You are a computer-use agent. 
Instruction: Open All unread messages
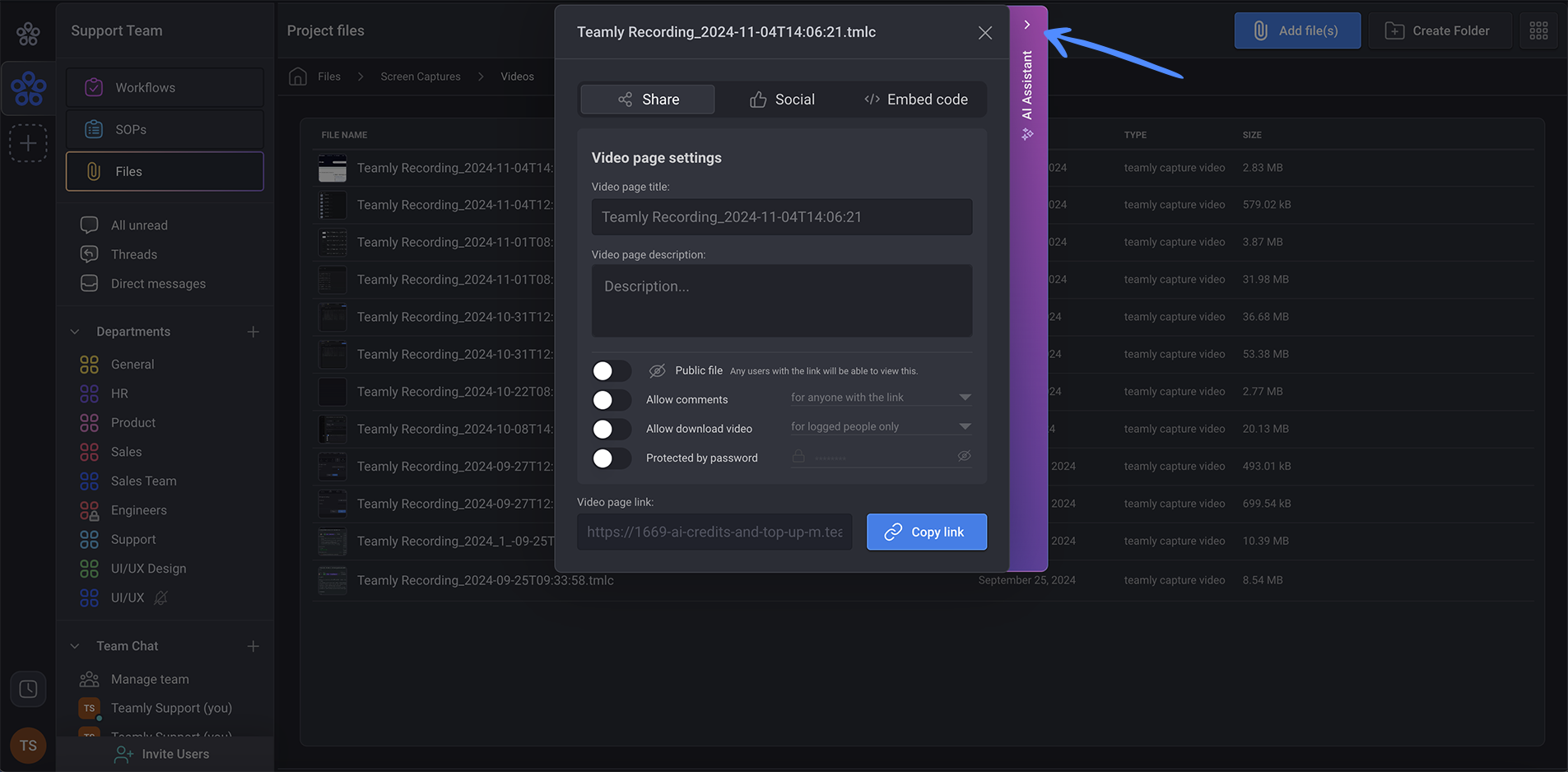pos(139,225)
